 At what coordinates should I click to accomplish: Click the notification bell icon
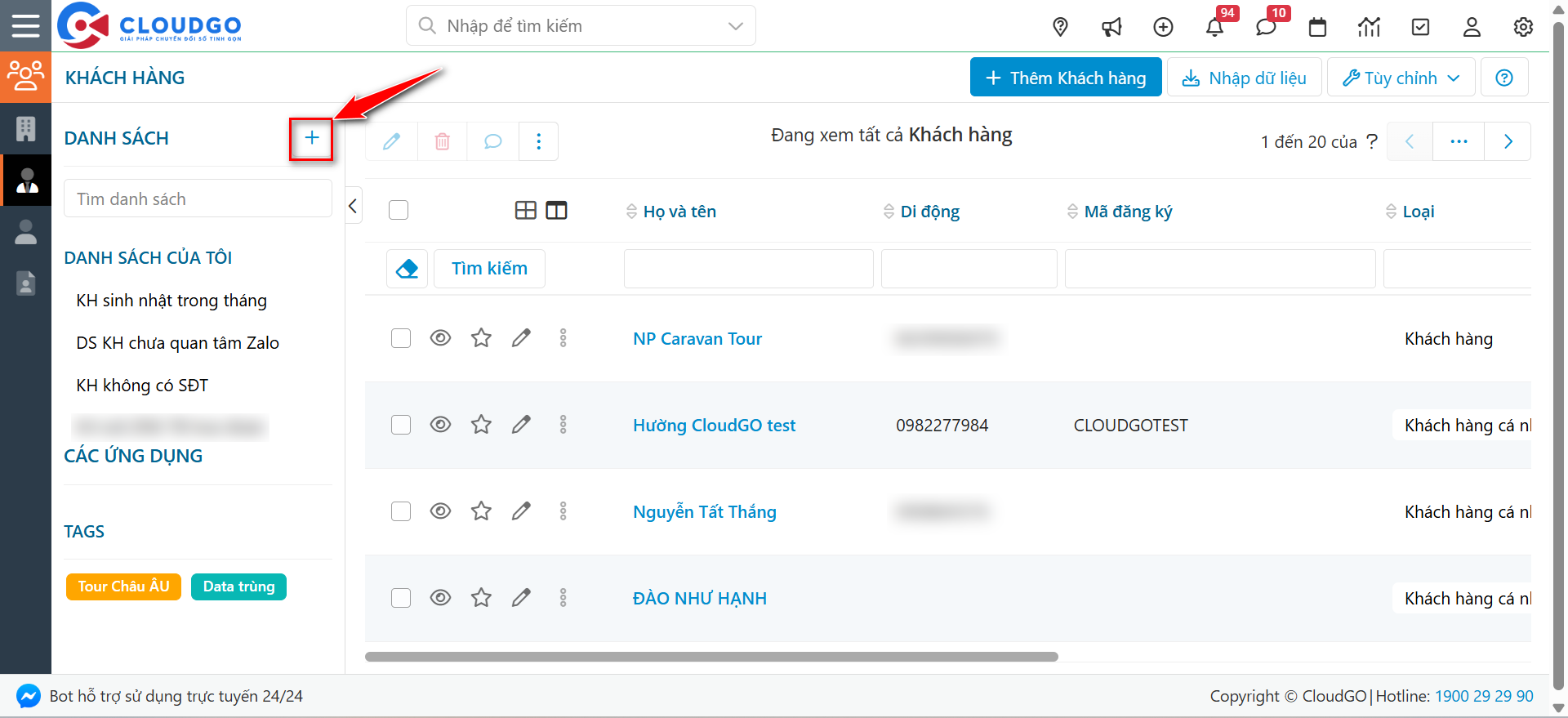pos(1214,27)
